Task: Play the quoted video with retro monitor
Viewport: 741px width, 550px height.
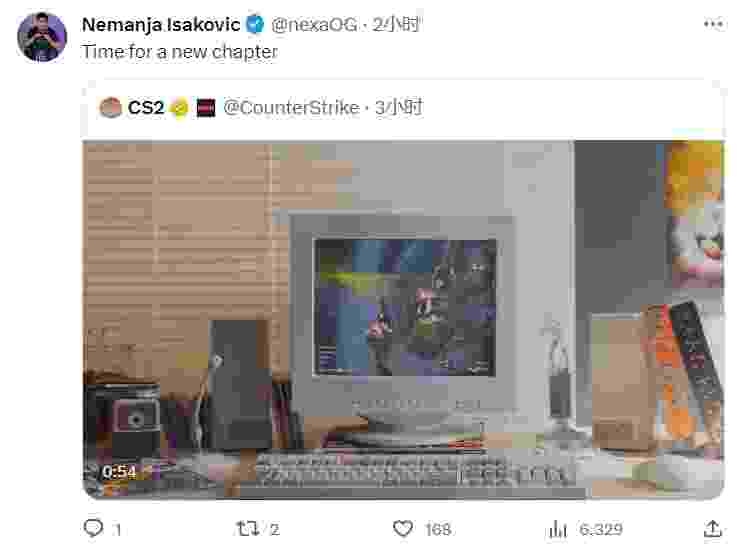Action: click(403, 319)
